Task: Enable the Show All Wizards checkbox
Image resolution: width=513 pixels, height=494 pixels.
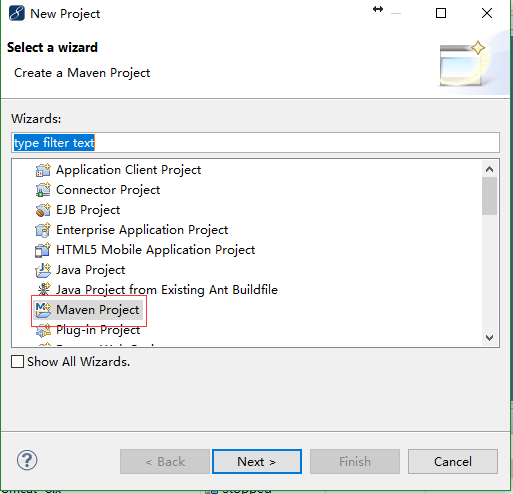Action: tap(17, 362)
